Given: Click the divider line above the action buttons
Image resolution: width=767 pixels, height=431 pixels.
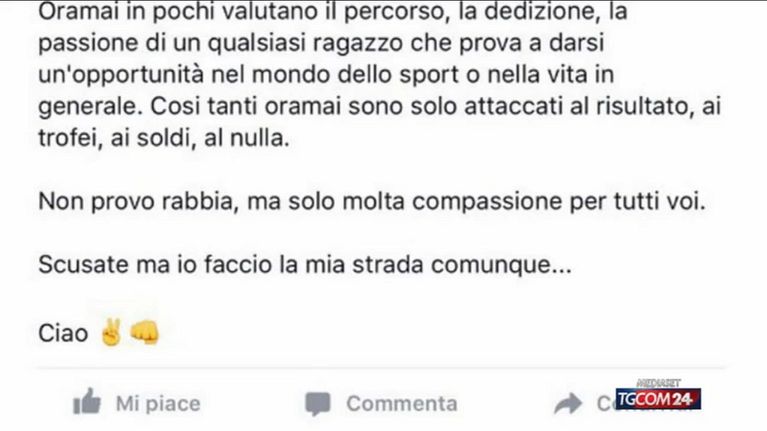Looking at the screenshot, I should point(381,366).
